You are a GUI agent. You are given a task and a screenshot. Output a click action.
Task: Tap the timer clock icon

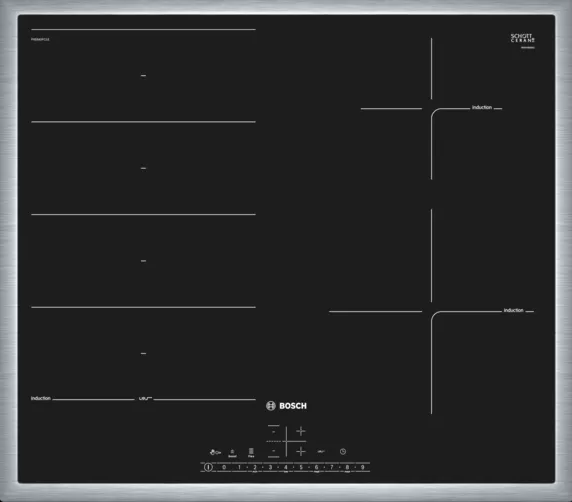[343, 452]
